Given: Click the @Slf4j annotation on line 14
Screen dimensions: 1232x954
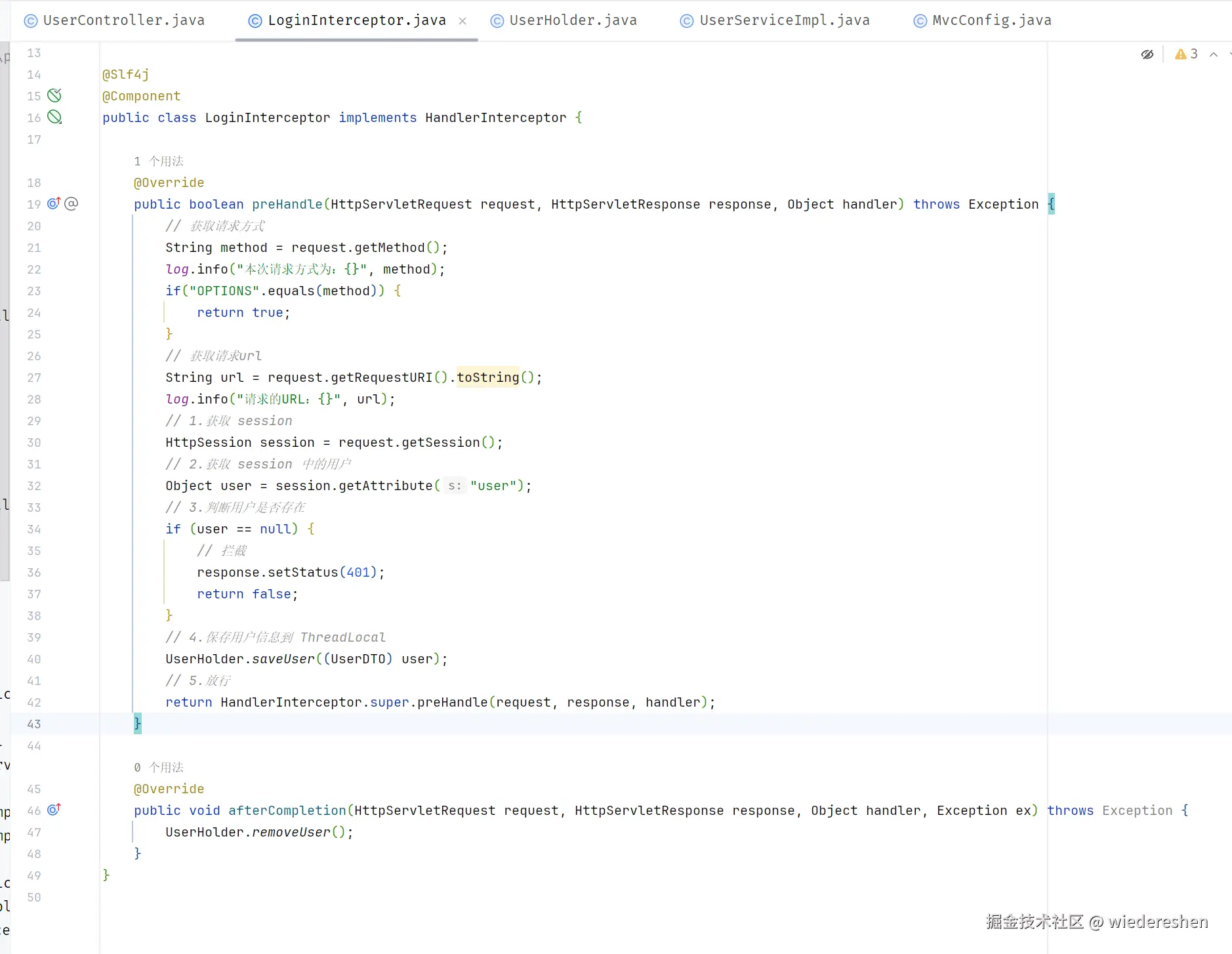Looking at the screenshot, I should (126, 74).
